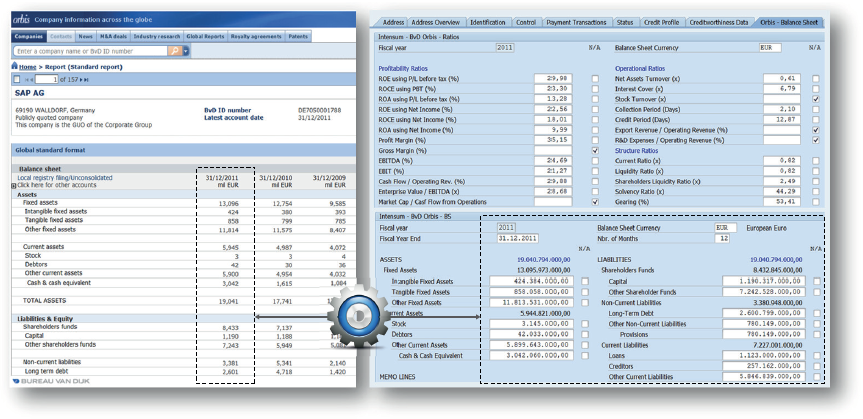Go to previous record in Orbis pager
This screenshot has width=863, height=419.
31,80
